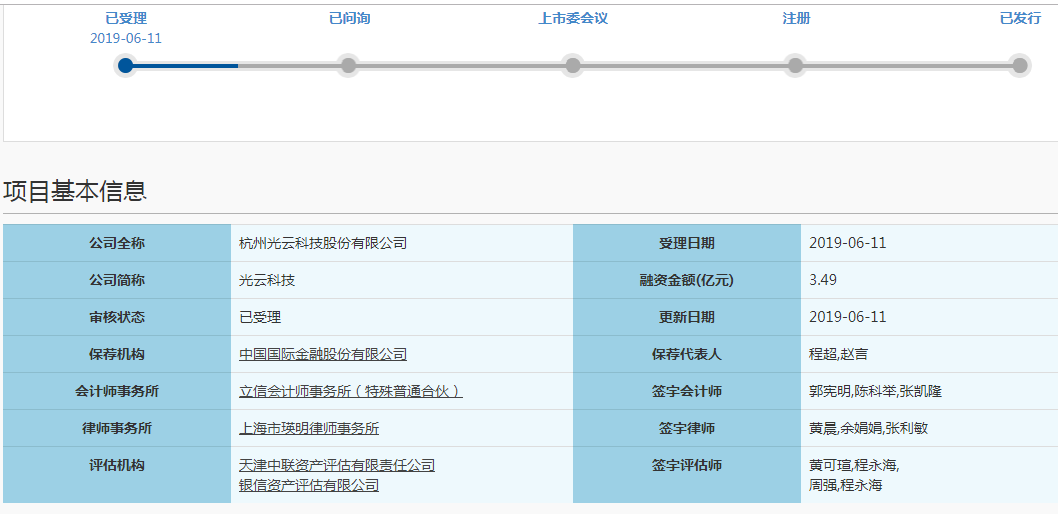Click the 受理日期 value 2019-06-11
1058x514 pixels.
847,243
